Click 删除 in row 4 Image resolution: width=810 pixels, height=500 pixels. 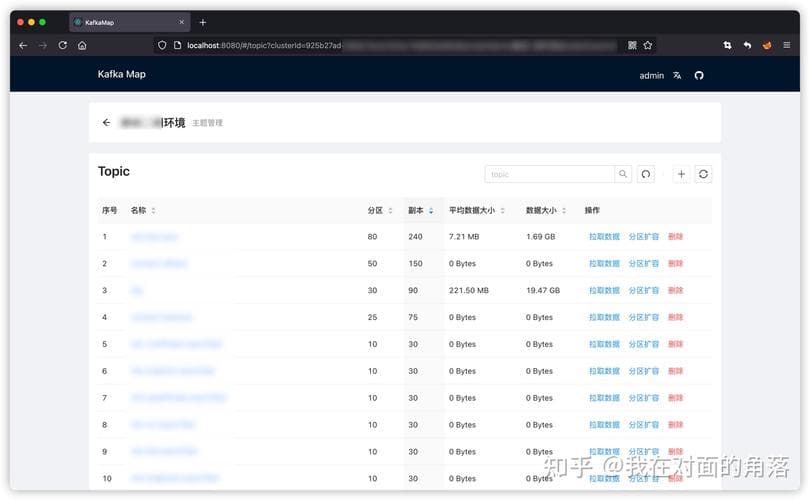tap(675, 317)
